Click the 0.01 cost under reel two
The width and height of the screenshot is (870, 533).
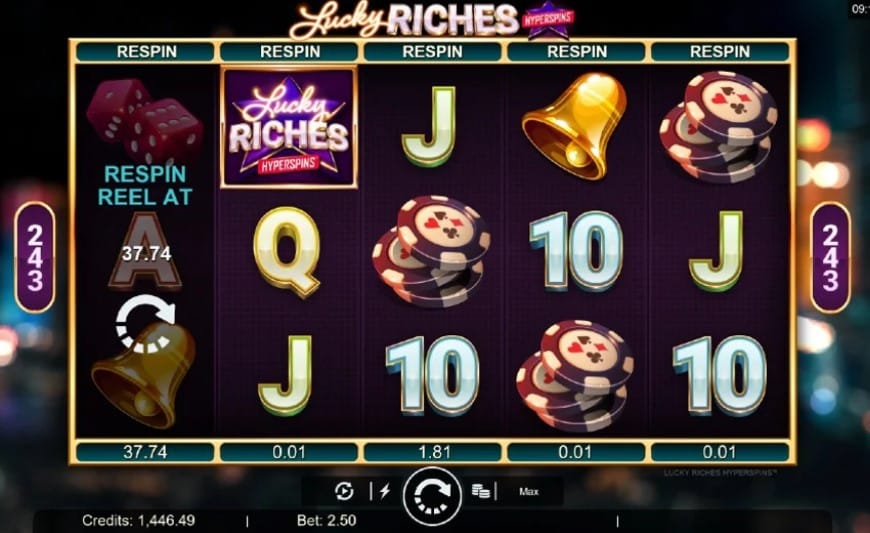pos(289,452)
